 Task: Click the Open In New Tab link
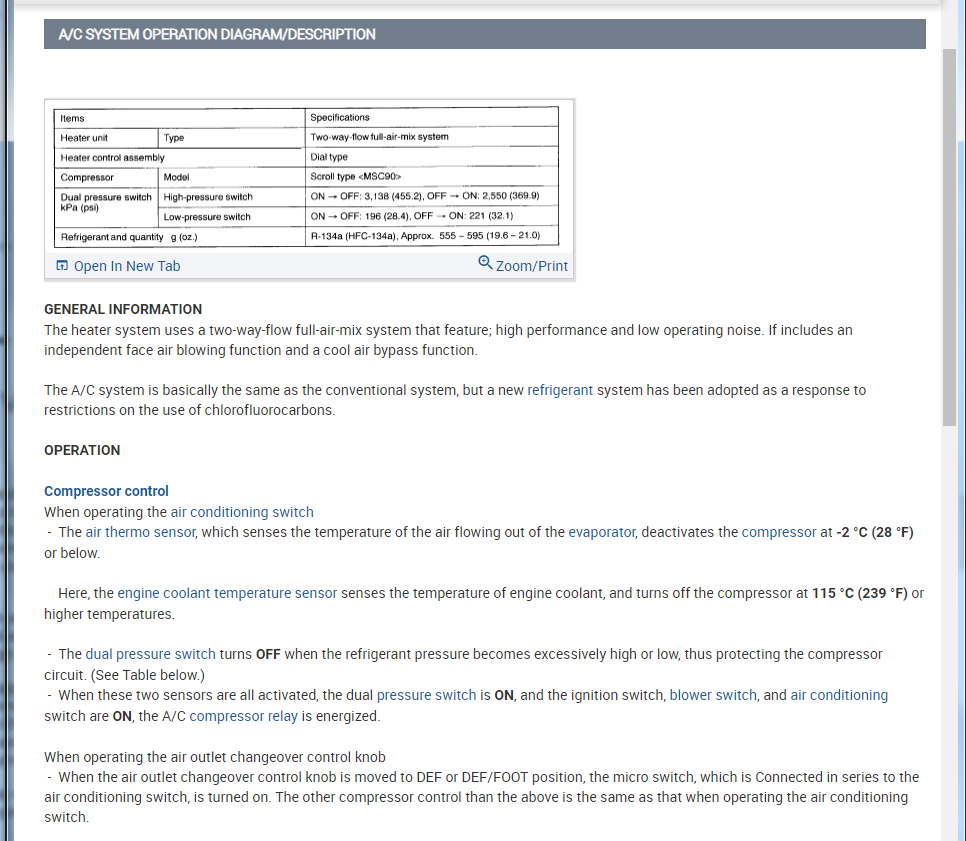127,266
